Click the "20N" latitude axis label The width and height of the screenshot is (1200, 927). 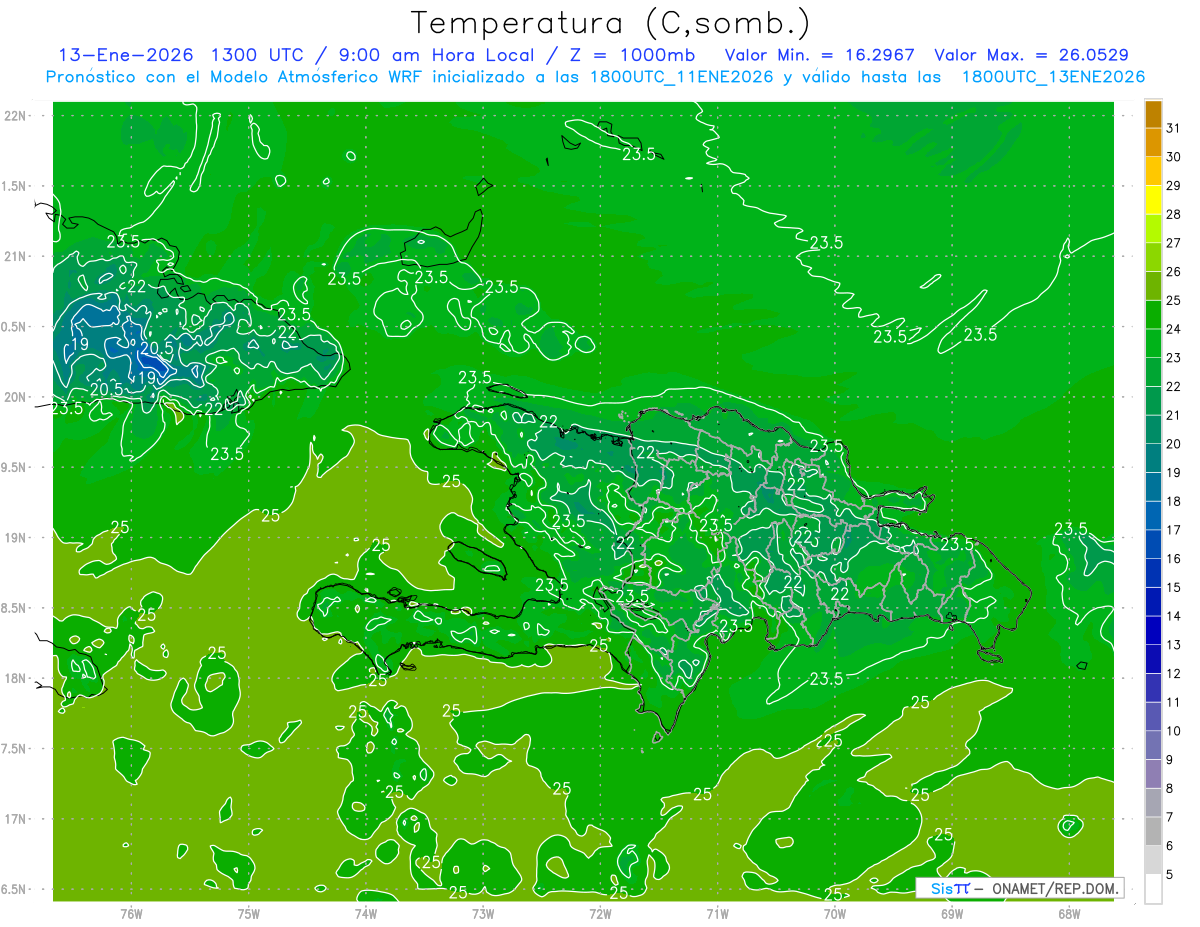(16, 397)
